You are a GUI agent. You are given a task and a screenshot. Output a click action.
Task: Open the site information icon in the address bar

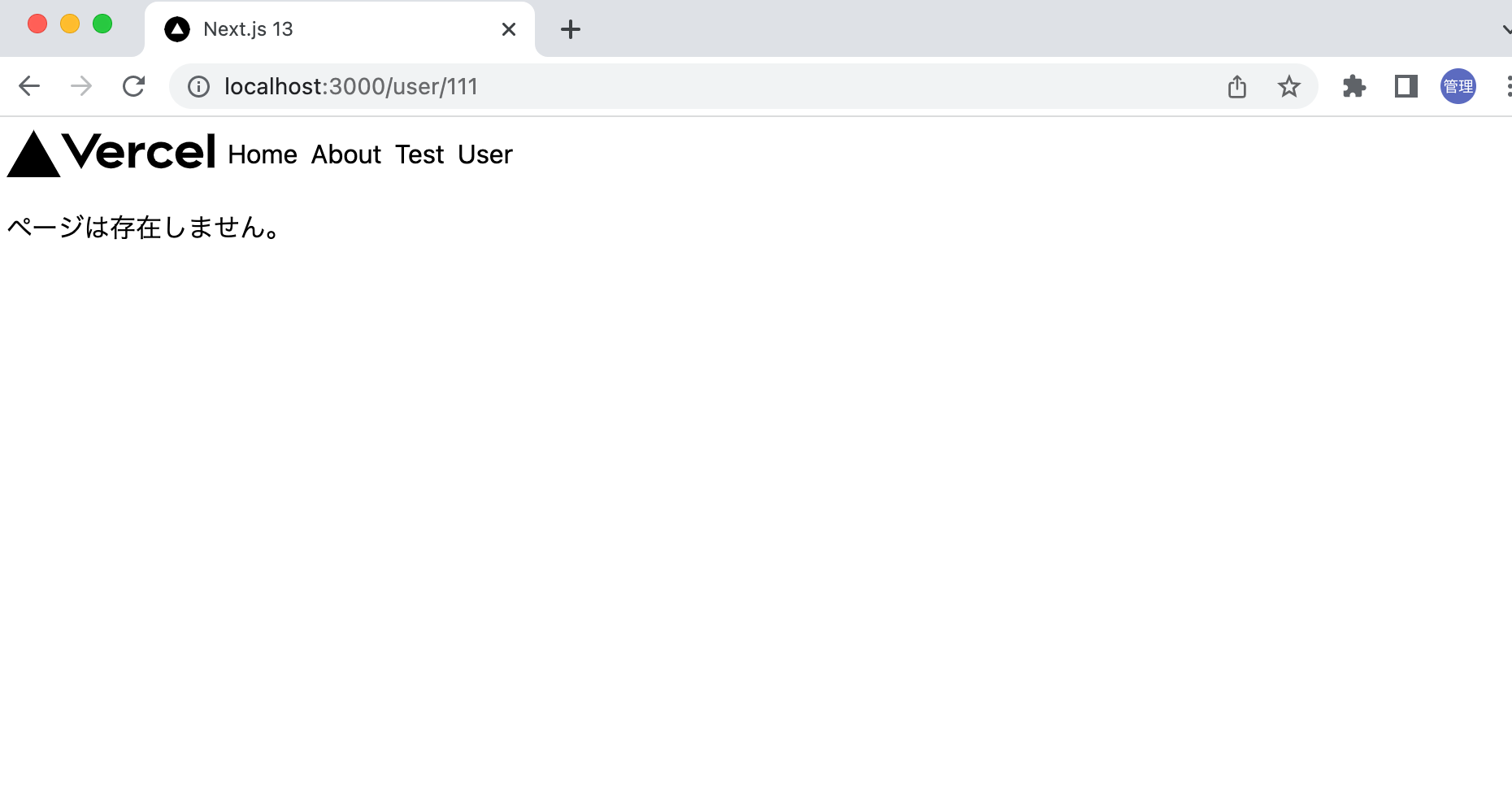198,86
